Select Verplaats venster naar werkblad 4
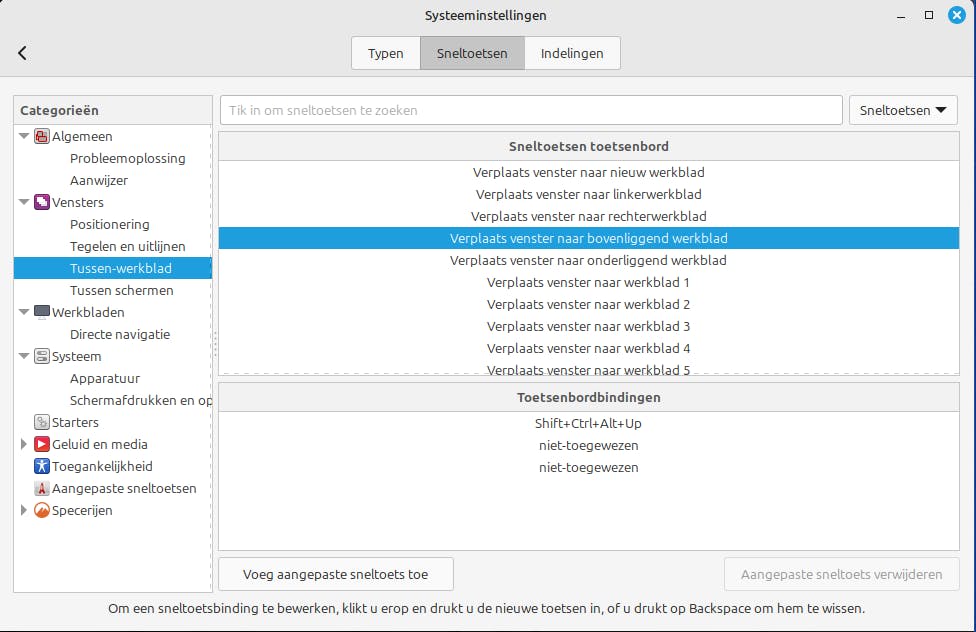The width and height of the screenshot is (976, 632). [x=589, y=348]
